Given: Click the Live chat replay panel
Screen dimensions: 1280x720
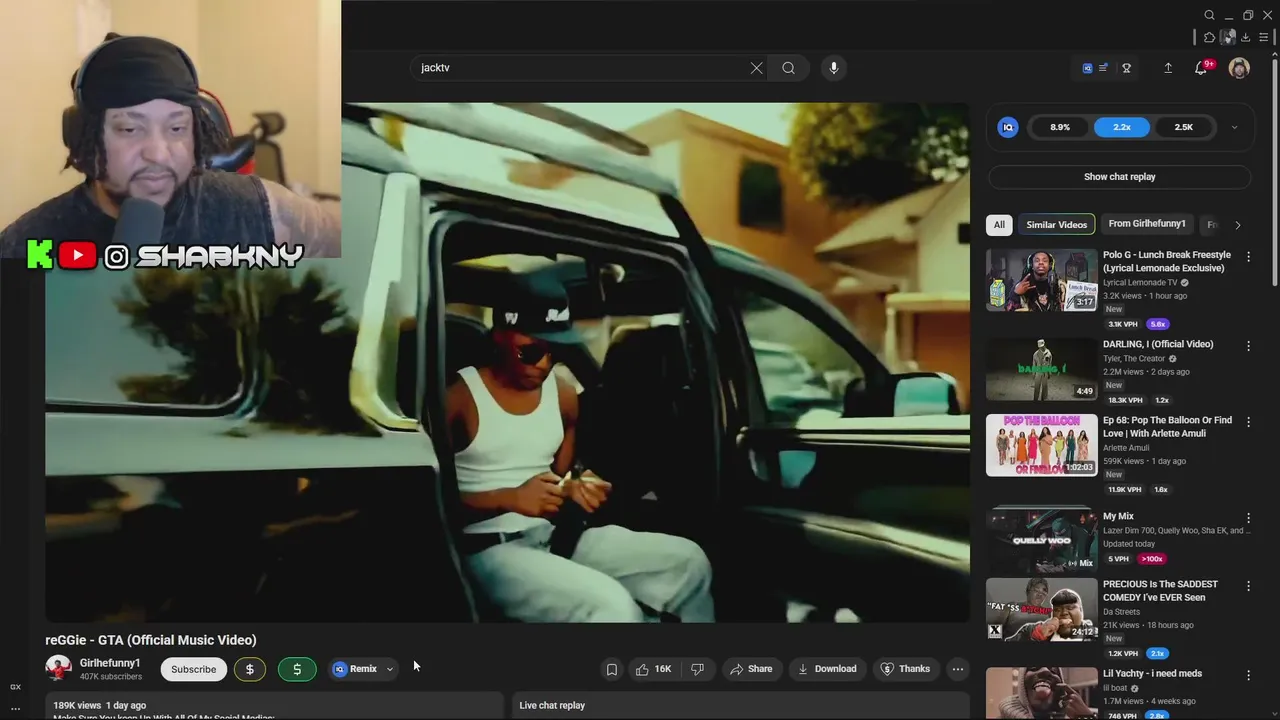Looking at the screenshot, I should (x=741, y=705).
